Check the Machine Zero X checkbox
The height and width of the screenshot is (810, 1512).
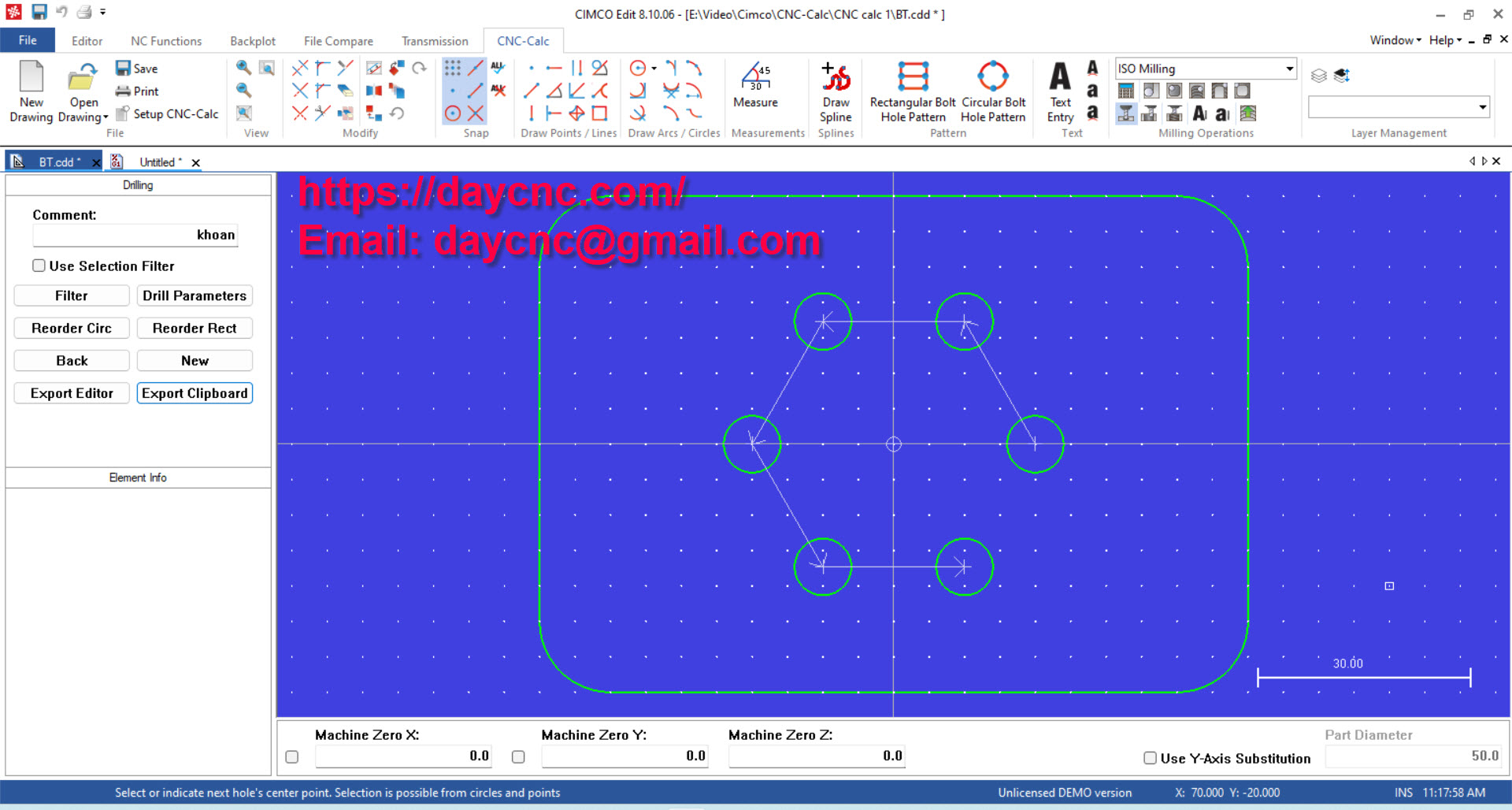tap(292, 756)
